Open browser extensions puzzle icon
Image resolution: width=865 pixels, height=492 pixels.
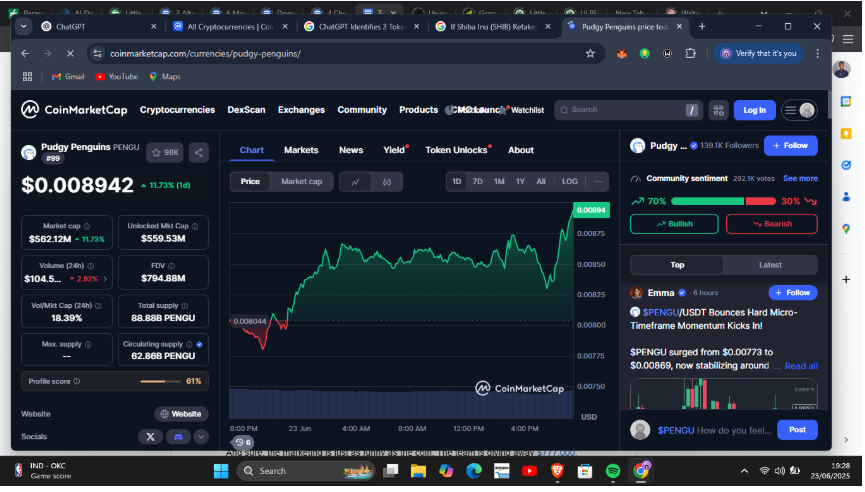[690, 54]
